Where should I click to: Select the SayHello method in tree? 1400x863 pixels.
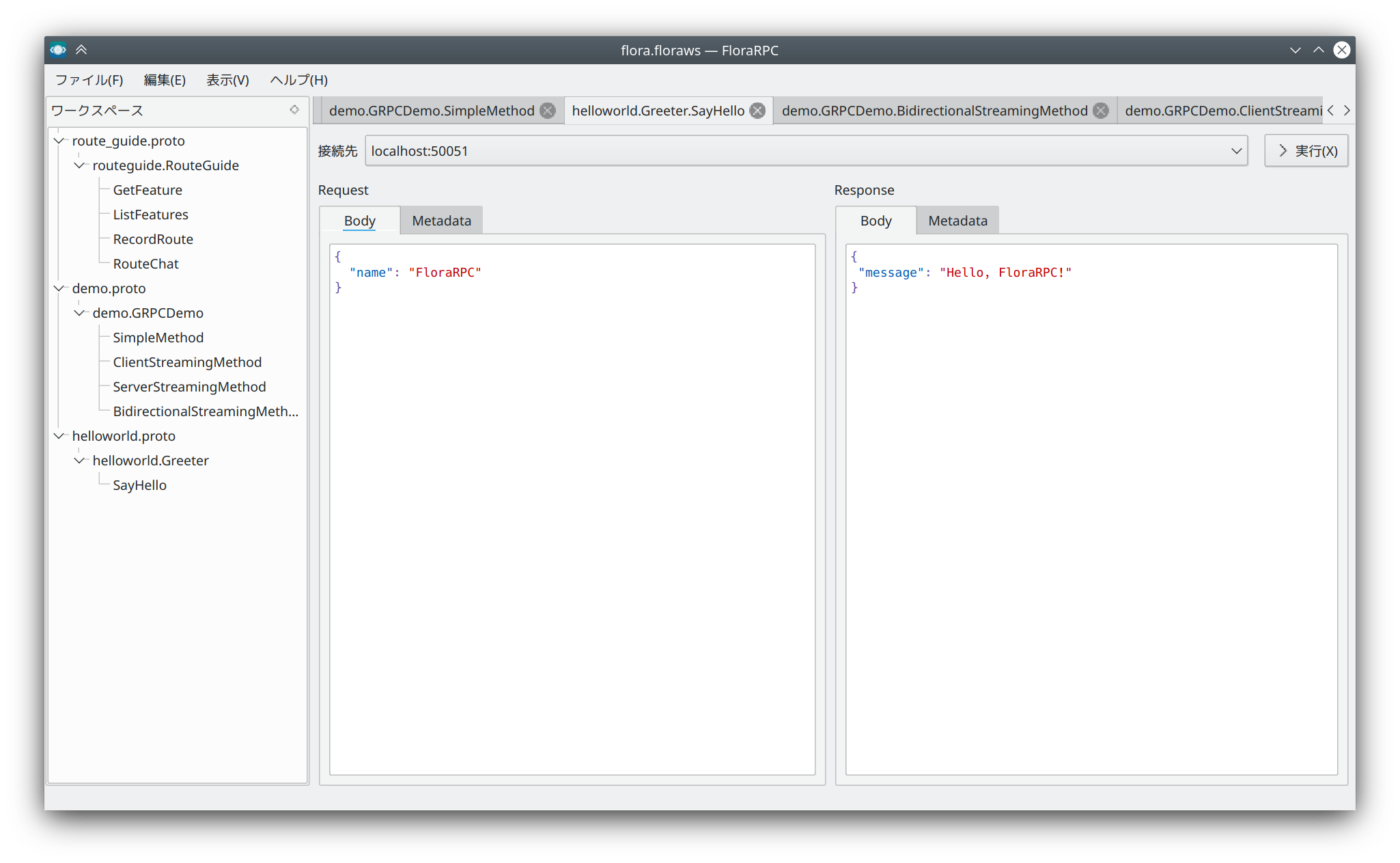point(139,485)
